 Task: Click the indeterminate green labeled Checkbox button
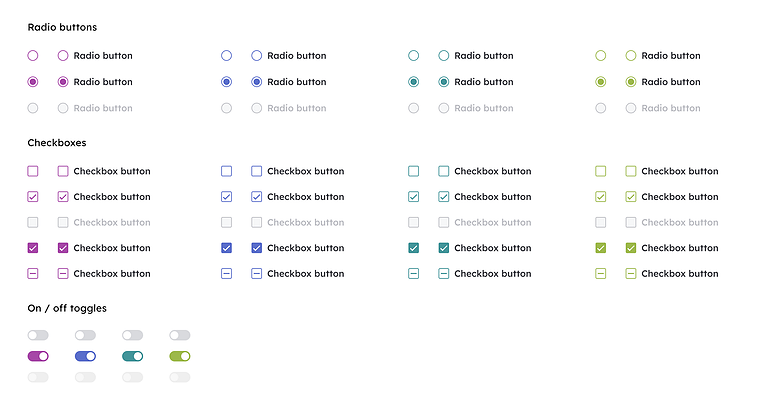[x=631, y=273]
